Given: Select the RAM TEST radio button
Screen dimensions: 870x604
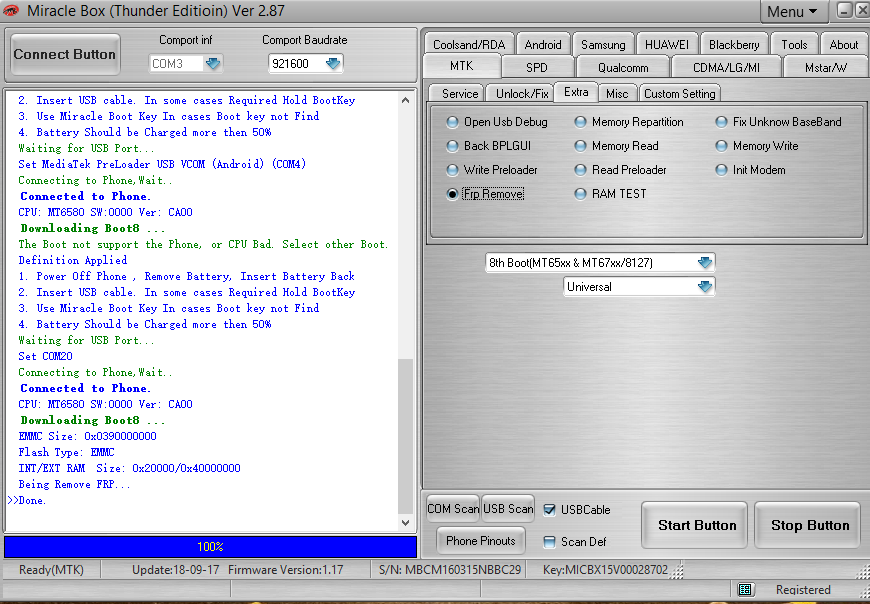Looking at the screenshot, I should tap(580, 194).
